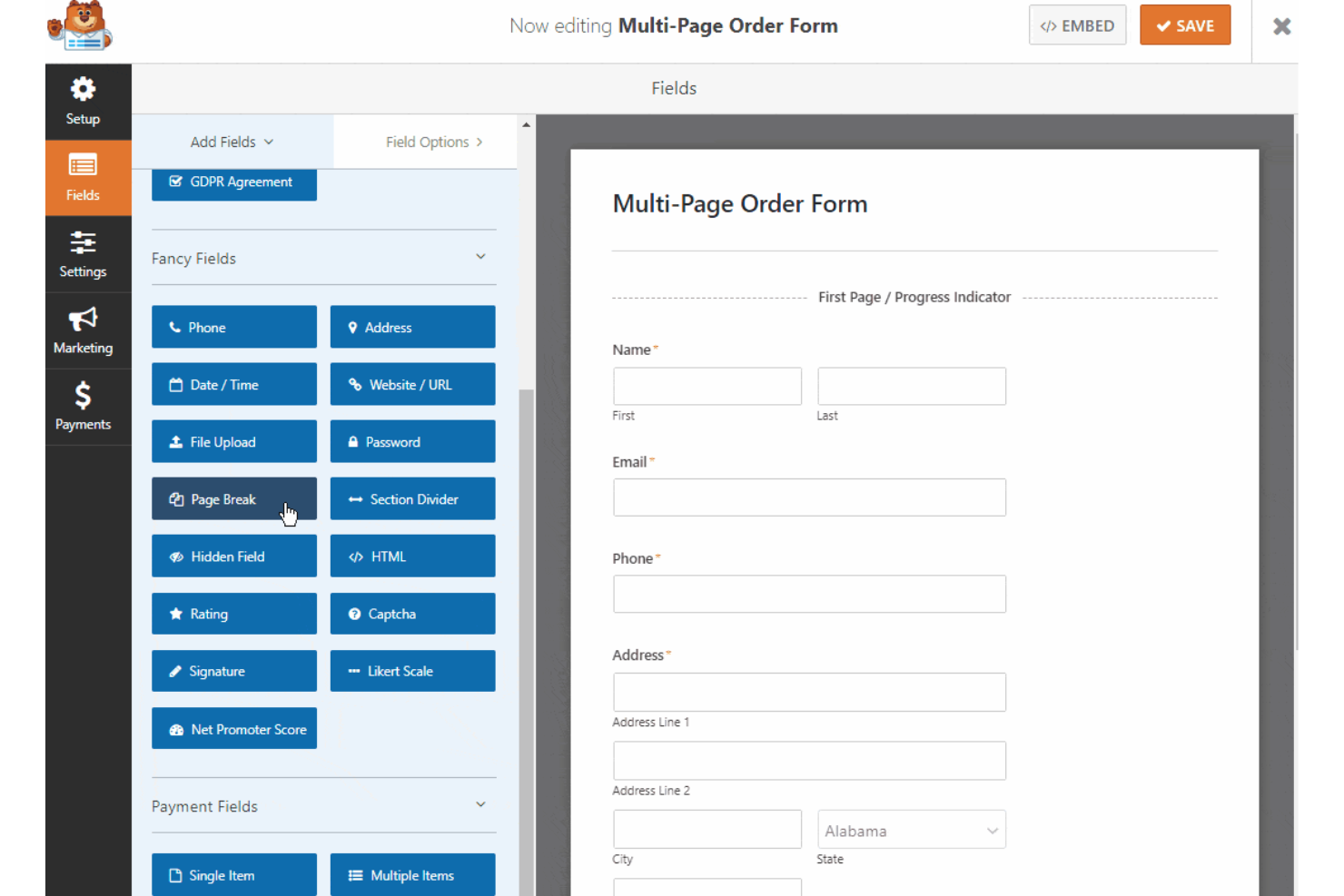Viewport: 1344px width, 896px height.
Task: Add a Signature field
Action: click(x=234, y=671)
